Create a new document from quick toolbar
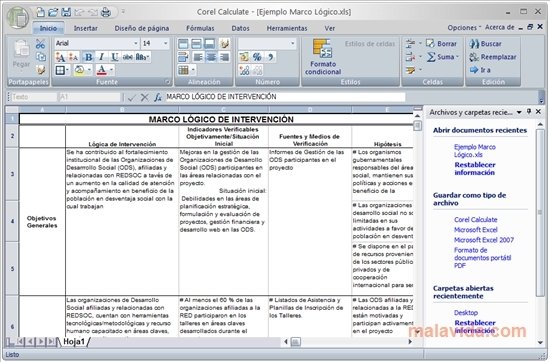Image resolution: width=550 pixels, height=362 pixels. click(41, 12)
